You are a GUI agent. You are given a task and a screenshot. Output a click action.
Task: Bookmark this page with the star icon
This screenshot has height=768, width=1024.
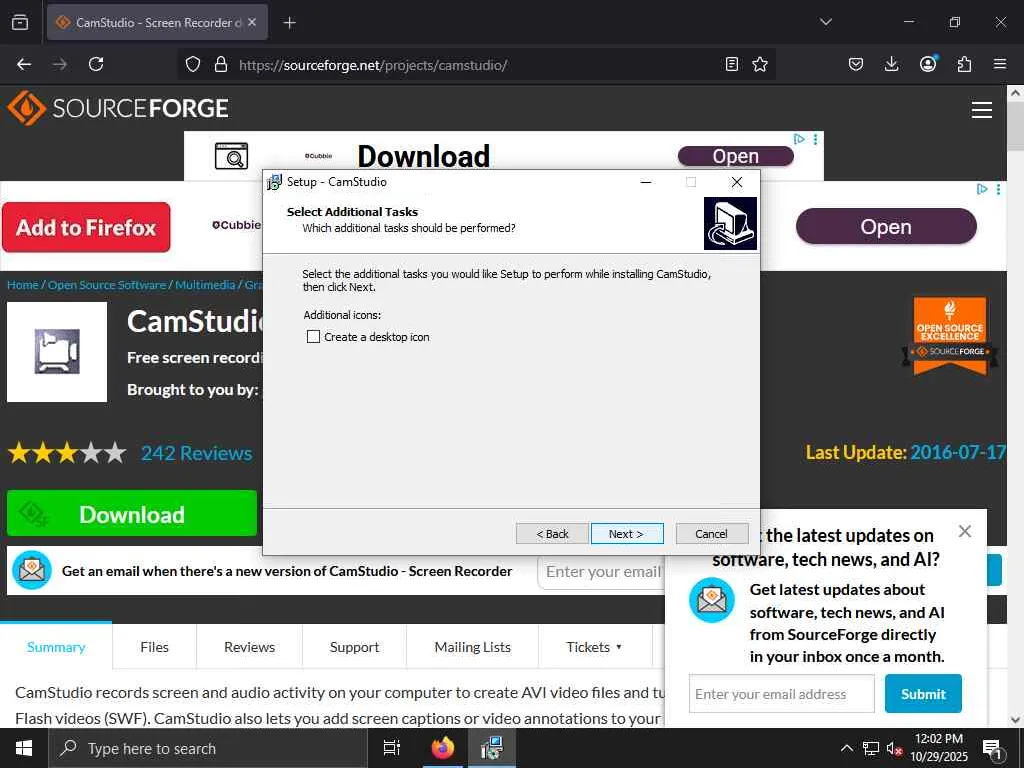click(x=760, y=64)
